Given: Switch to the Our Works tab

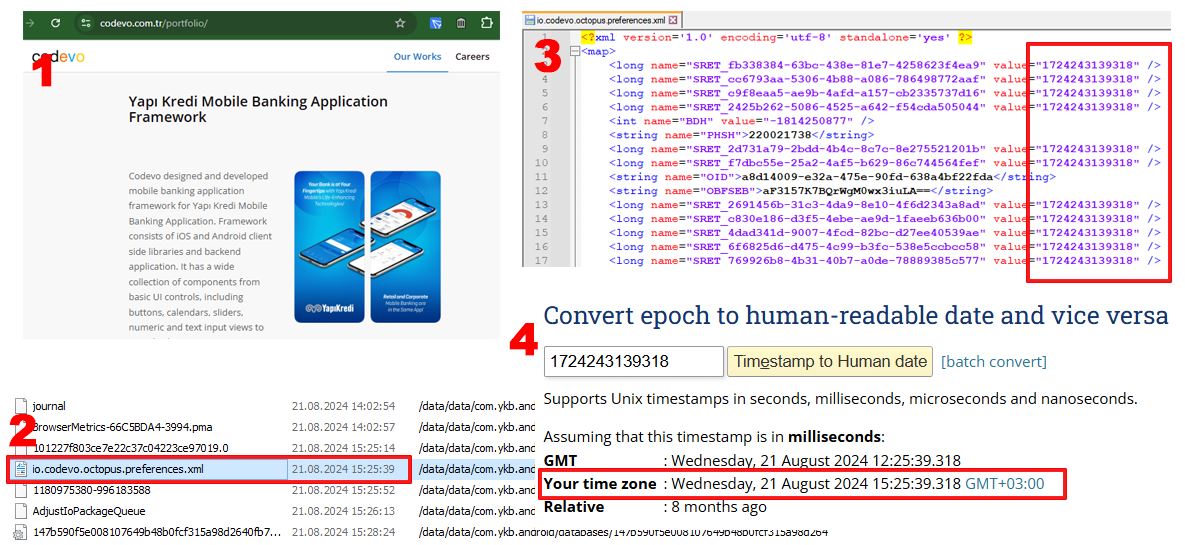Looking at the screenshot, I should [417, 57].
